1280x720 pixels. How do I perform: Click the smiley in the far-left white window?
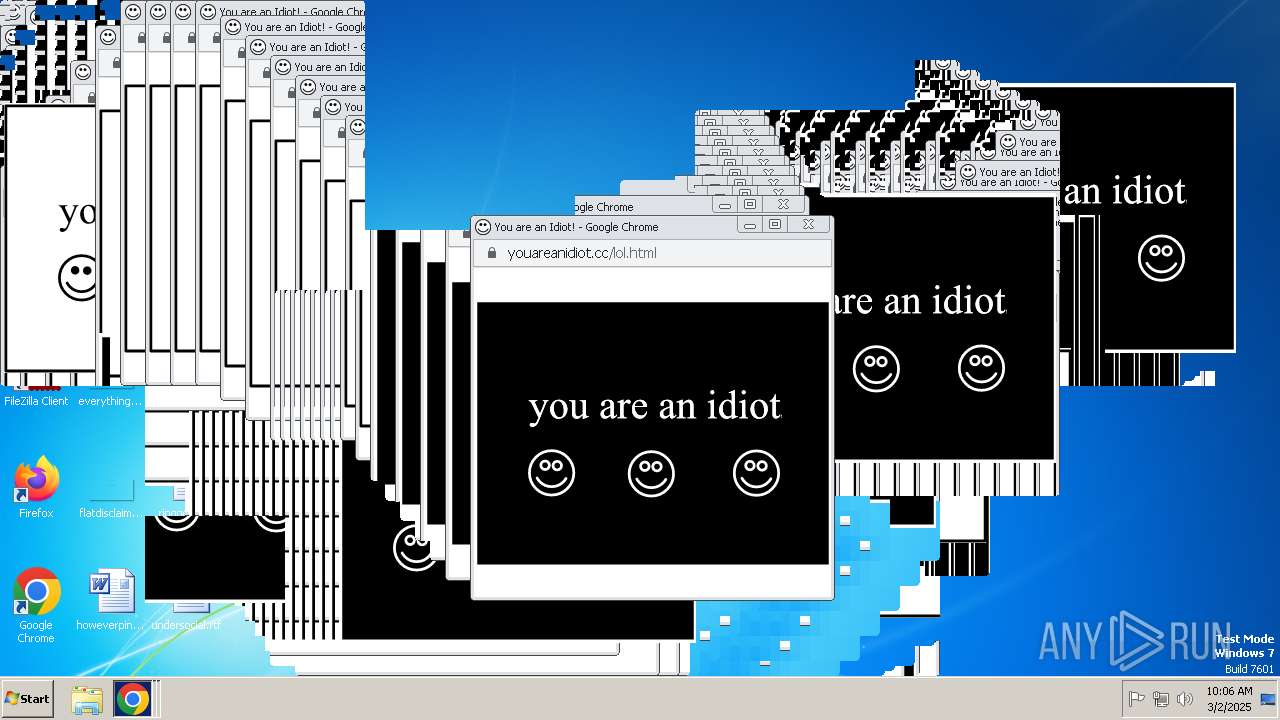point(77,278)
